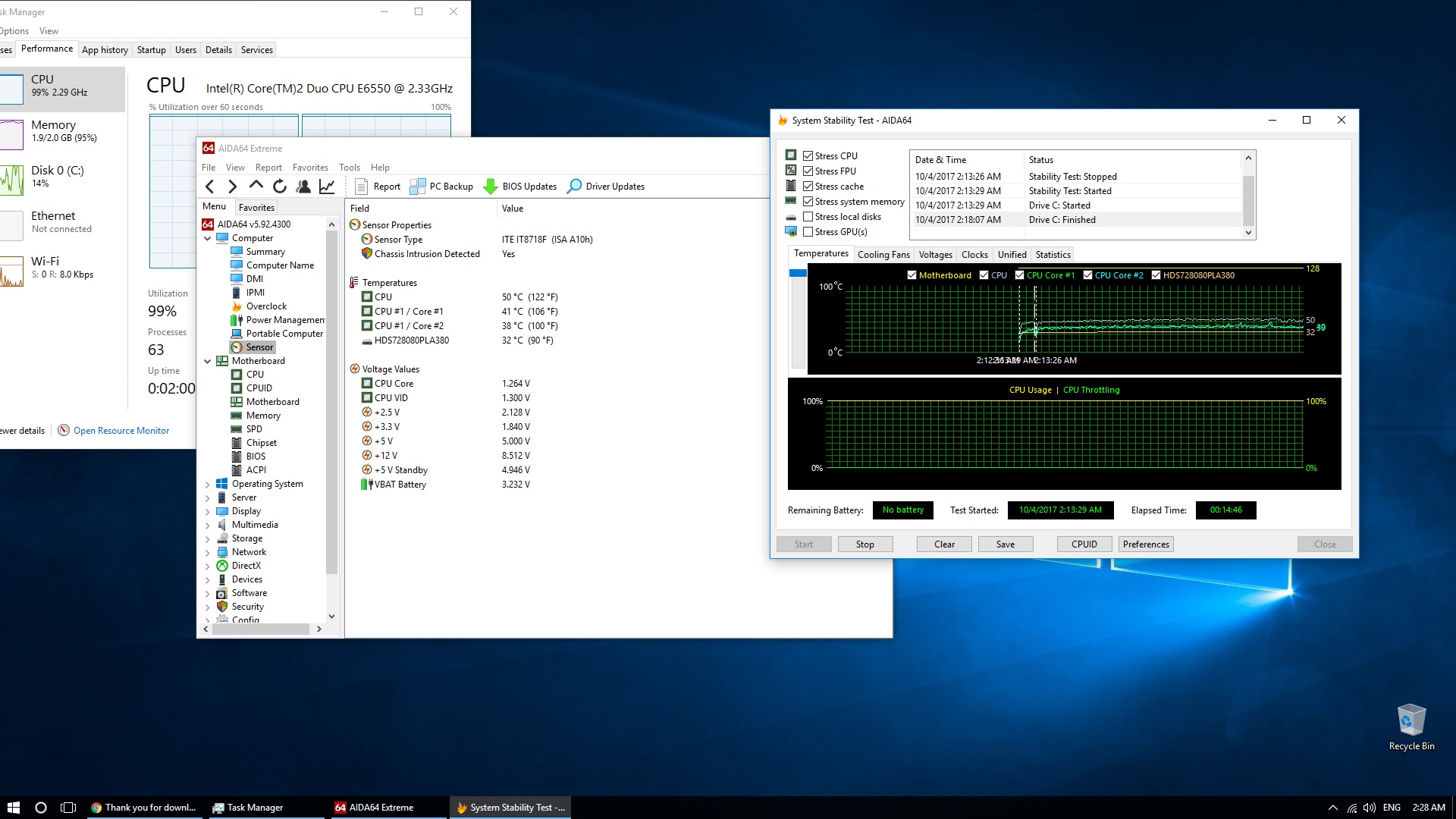Select Power Management in the tree
This screenshot has width=1456, height=819.
pyautogui.click(x=278, y=320)
